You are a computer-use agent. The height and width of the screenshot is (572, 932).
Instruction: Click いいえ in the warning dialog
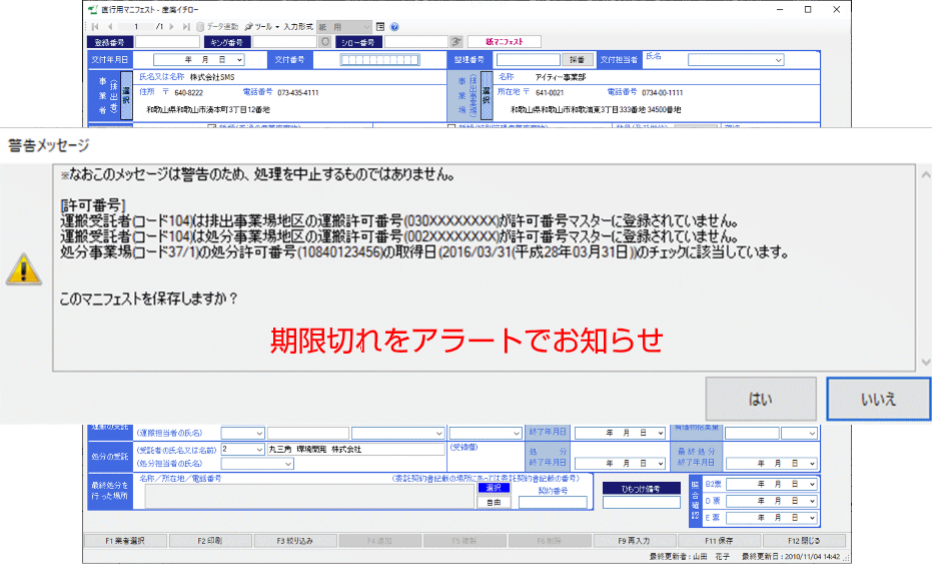coord(879,399)
